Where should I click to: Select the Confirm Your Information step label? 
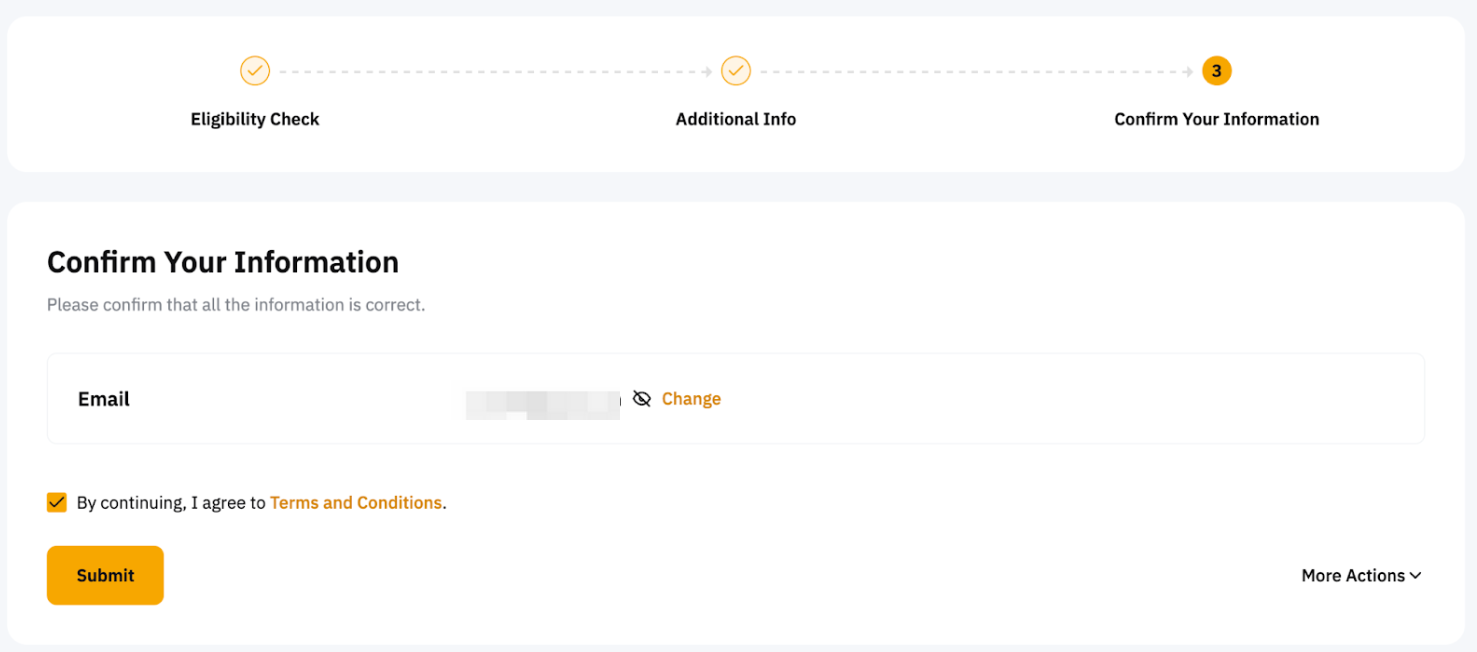pos(1216,119)
